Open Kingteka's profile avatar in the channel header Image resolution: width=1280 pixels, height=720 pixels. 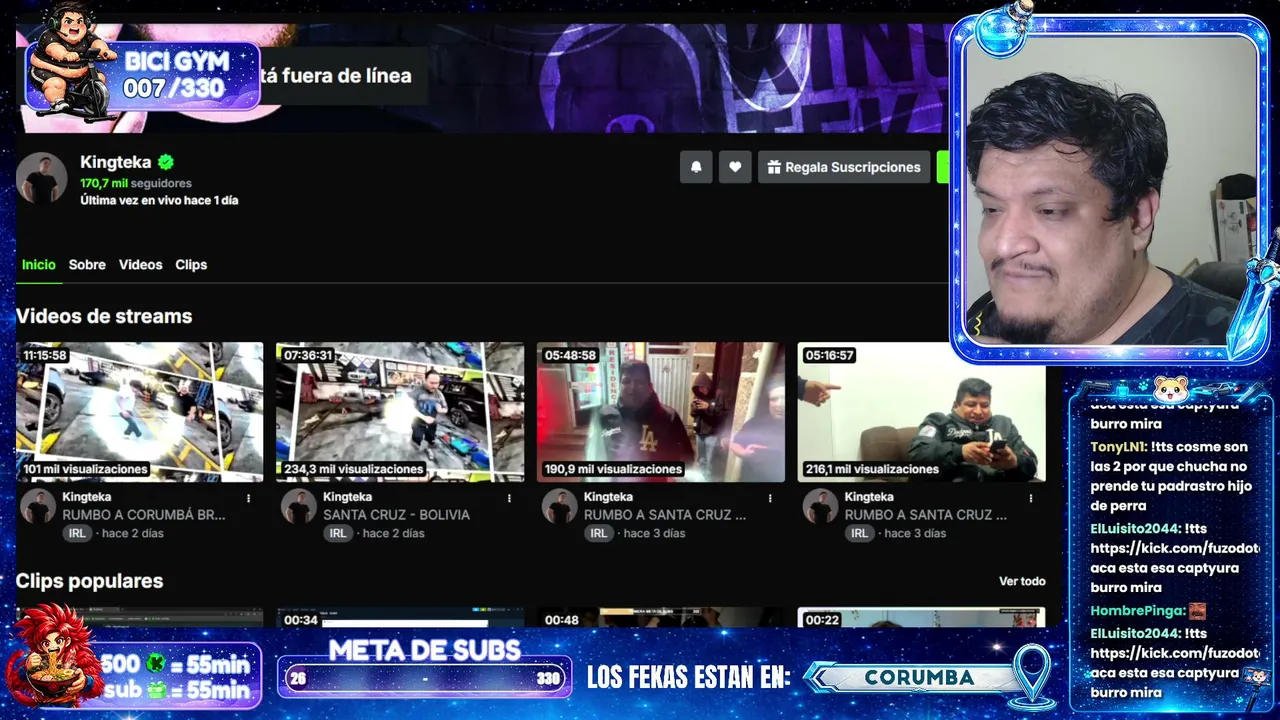point(41,179)
